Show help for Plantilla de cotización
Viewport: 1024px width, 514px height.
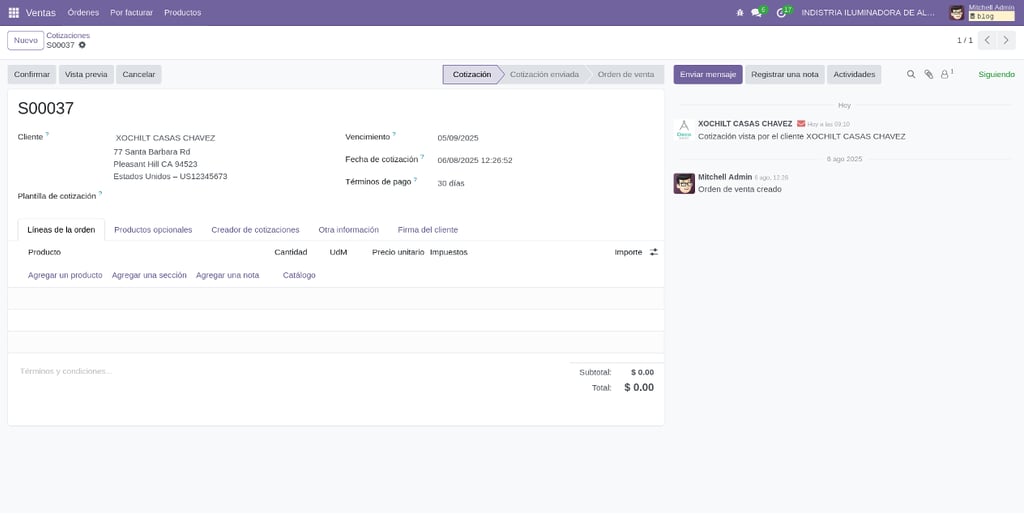101,193
